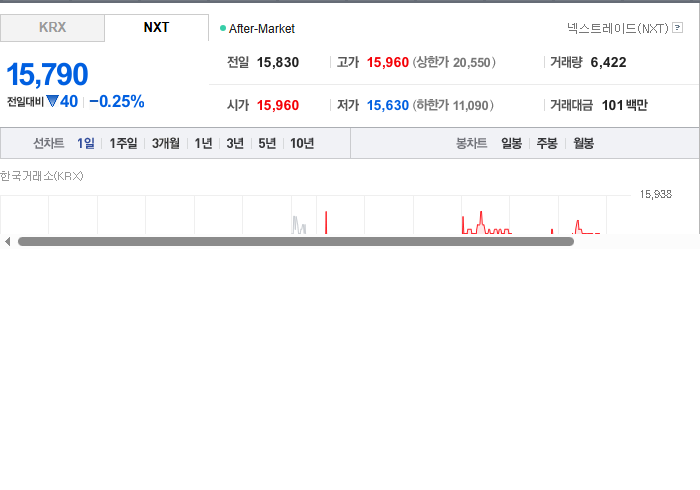Click the down triangle change indicator beside 40
Viewport: 700px width, 490px height.
(x=52, y=101)
